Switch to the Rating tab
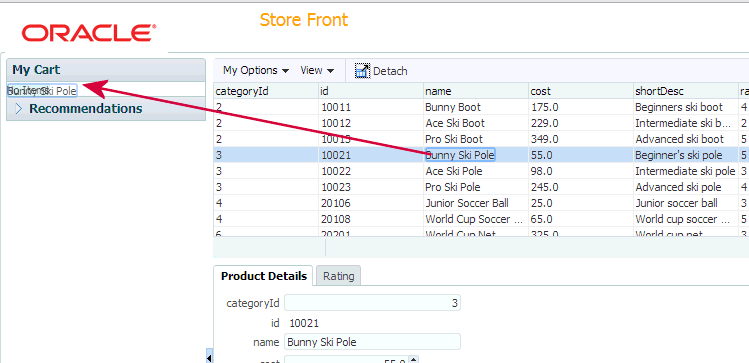The height and width of the screenshot is (363, 749). [x=339, y=276]
